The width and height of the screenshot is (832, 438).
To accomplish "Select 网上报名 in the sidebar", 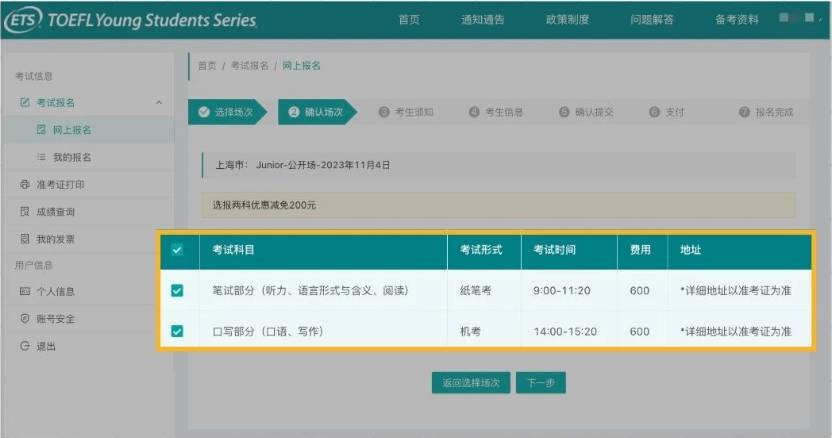I will 88,130.
